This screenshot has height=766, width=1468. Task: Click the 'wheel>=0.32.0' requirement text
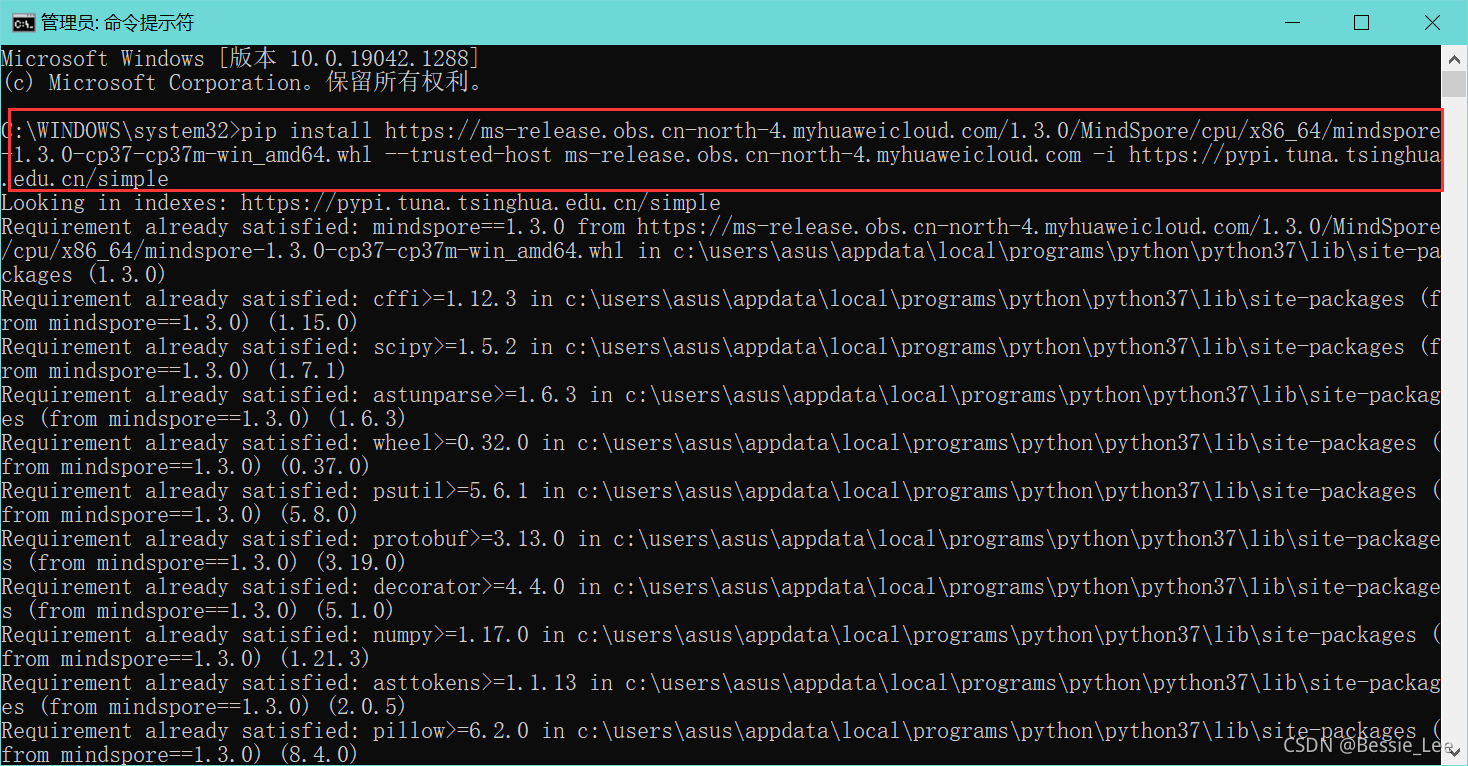pyautogui.click(x=451, y=442)
